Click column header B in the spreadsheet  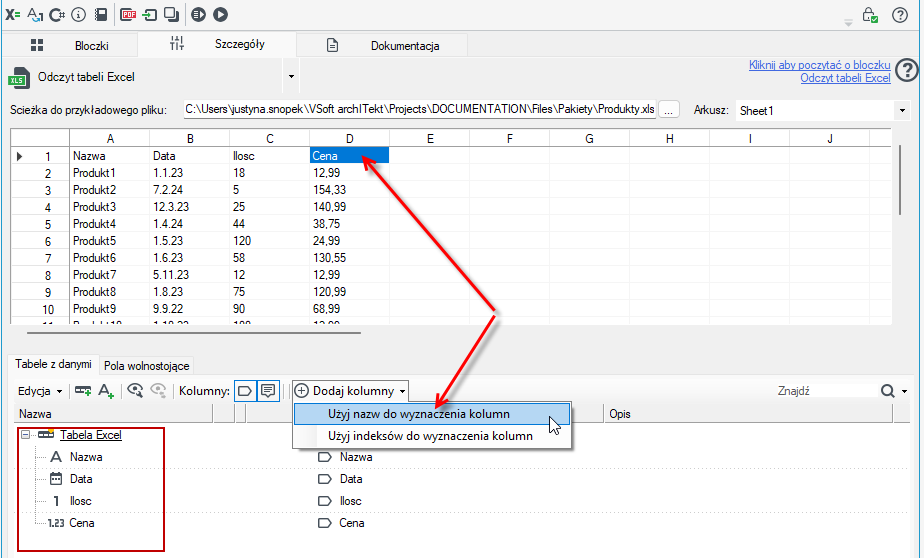coord(190,139)
